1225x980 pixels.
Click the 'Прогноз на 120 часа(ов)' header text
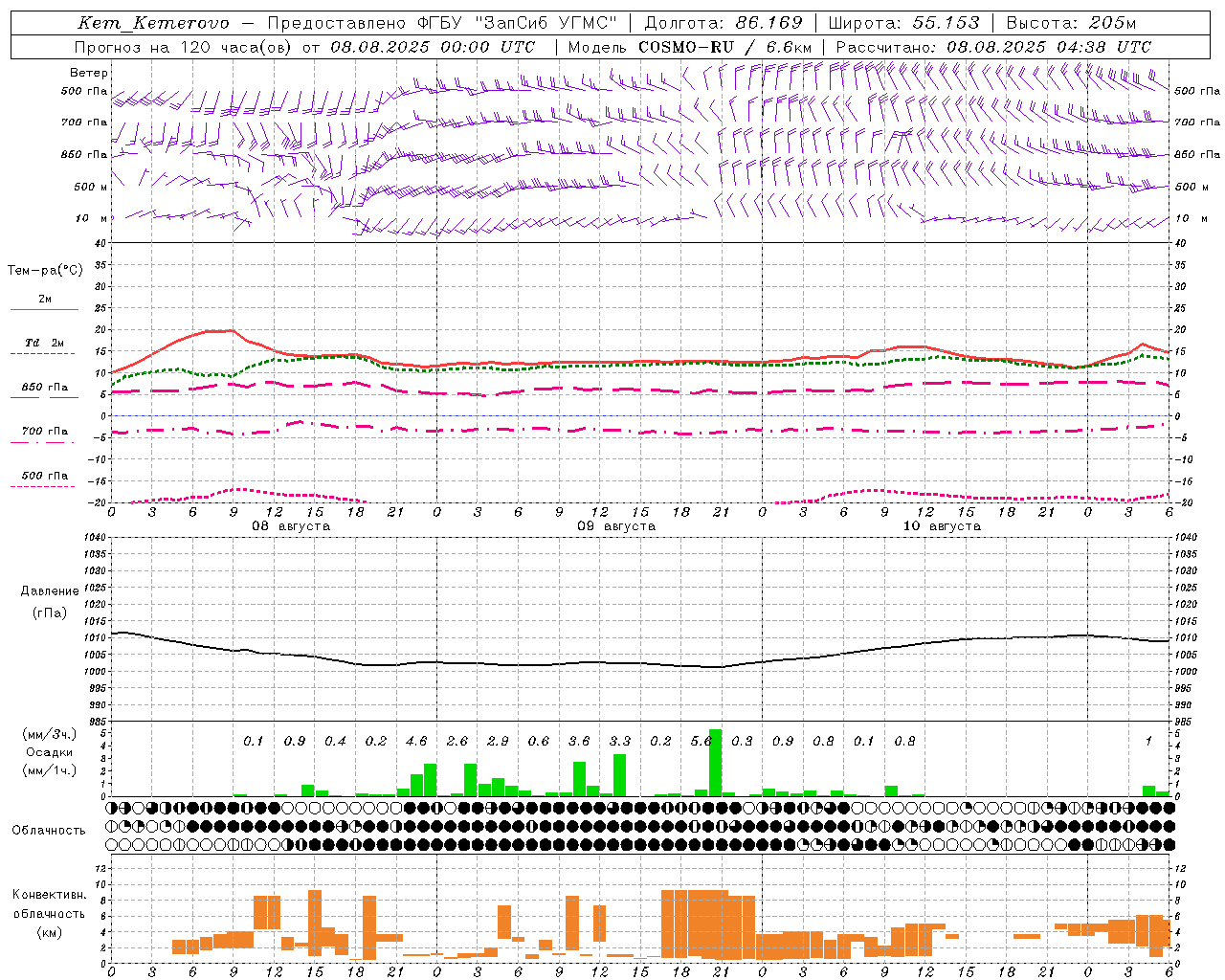pyautogui.click(x=184, y=47)
